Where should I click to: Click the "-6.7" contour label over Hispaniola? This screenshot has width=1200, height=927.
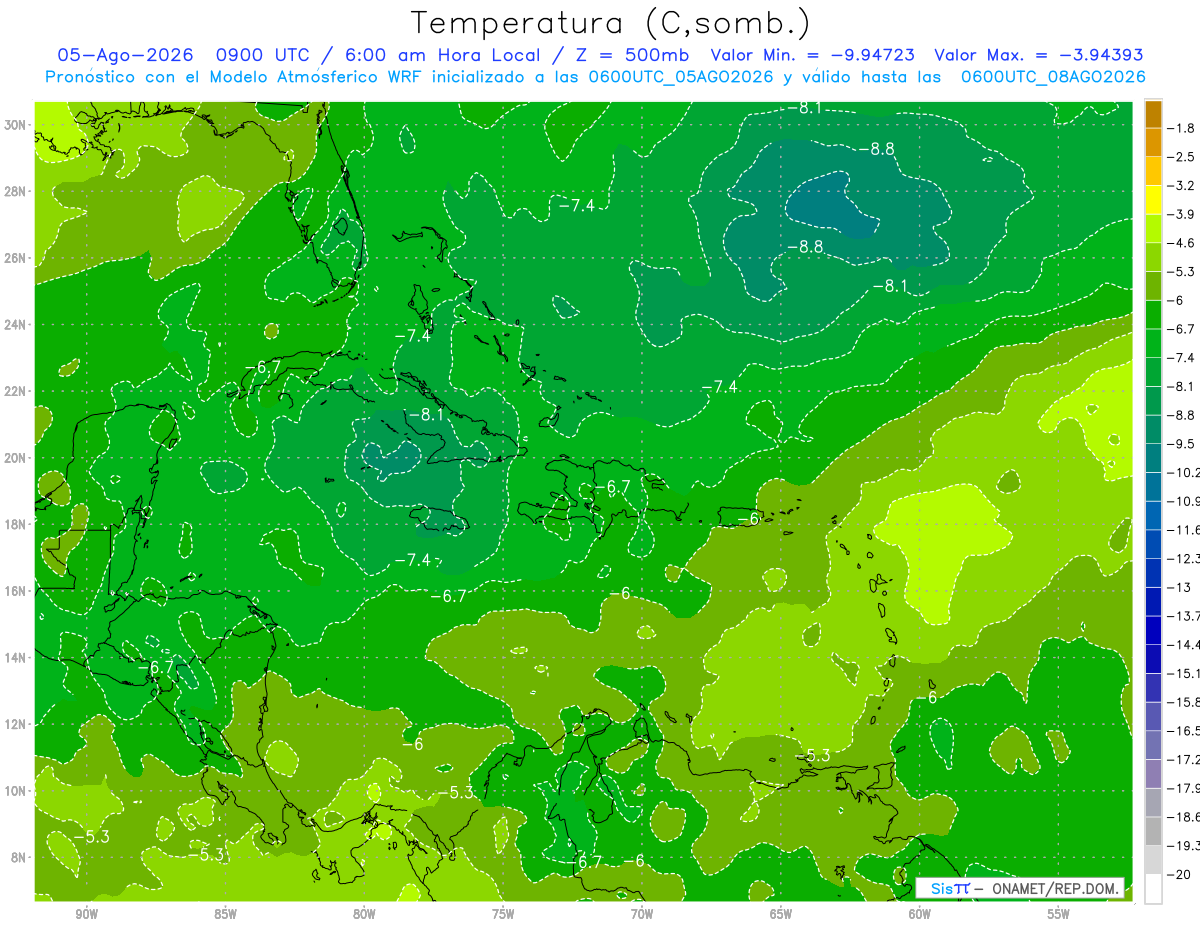[612, 487]
